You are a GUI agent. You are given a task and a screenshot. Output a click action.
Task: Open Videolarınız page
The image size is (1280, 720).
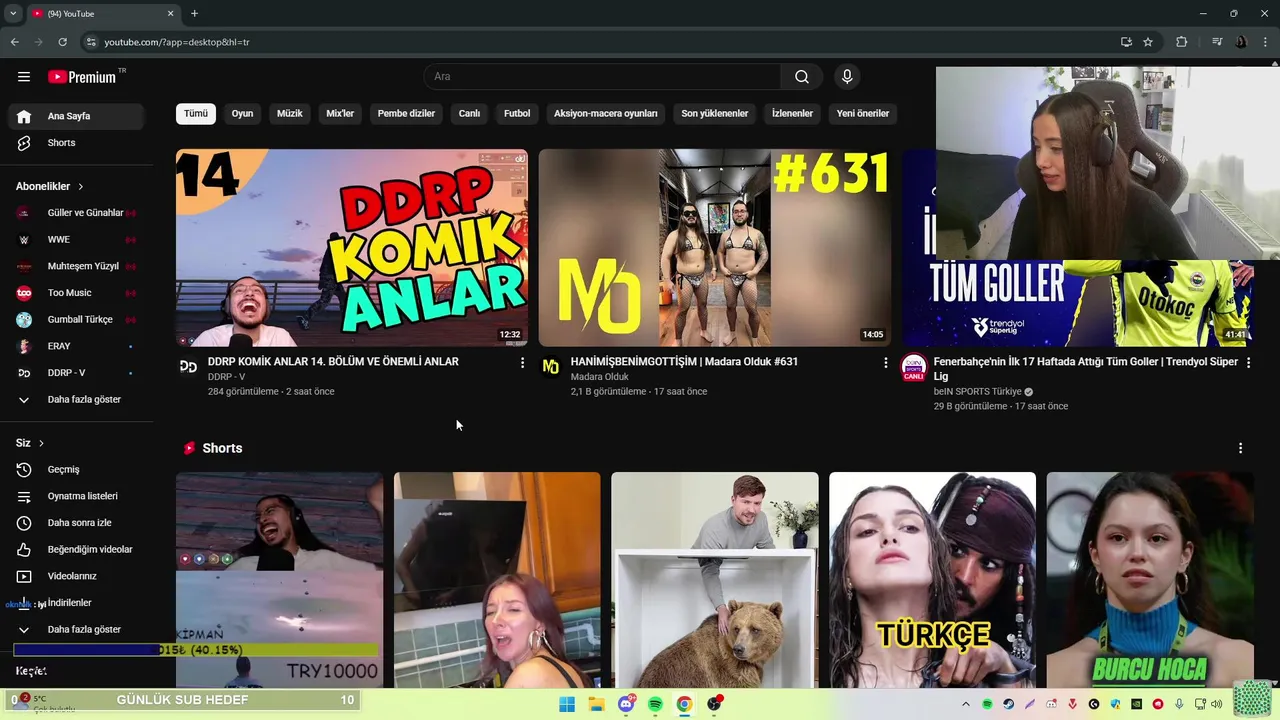click(76, 576)
